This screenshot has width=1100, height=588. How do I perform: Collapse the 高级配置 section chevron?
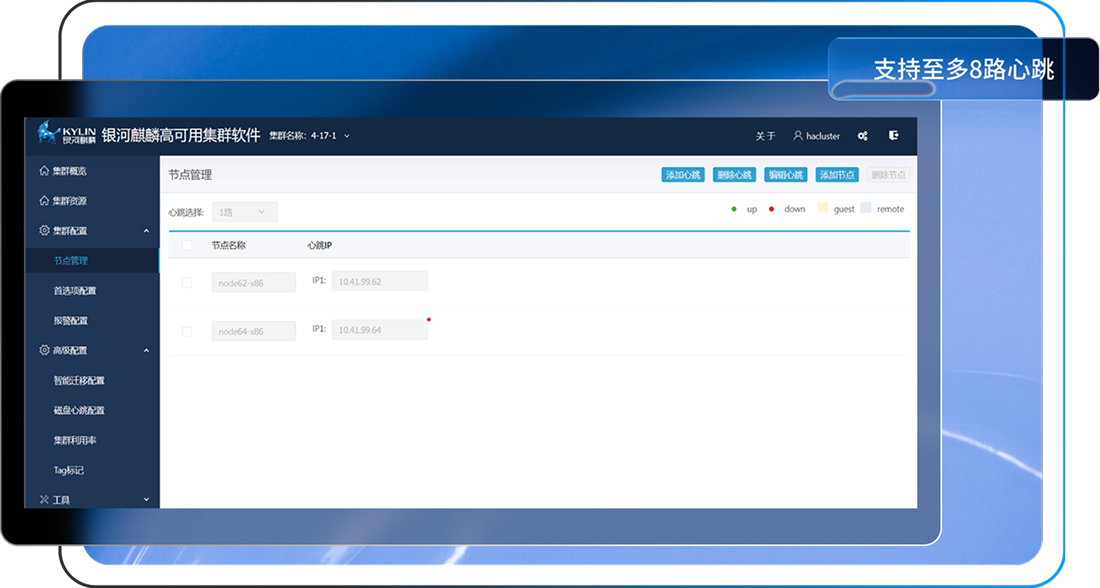coord(146,351)
